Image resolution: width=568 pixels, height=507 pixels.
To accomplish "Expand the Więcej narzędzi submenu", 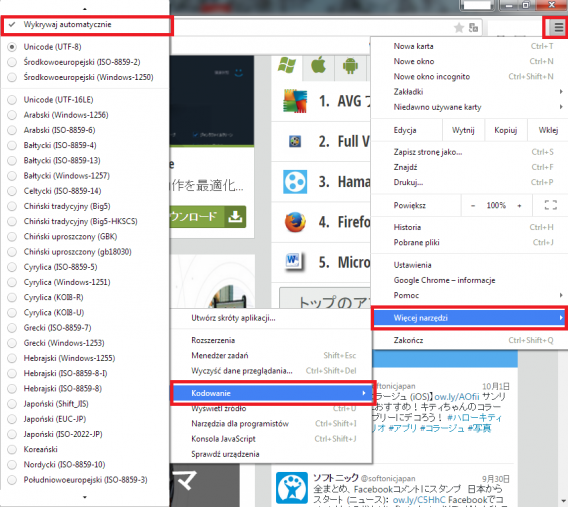I will (x=470, y=318).
